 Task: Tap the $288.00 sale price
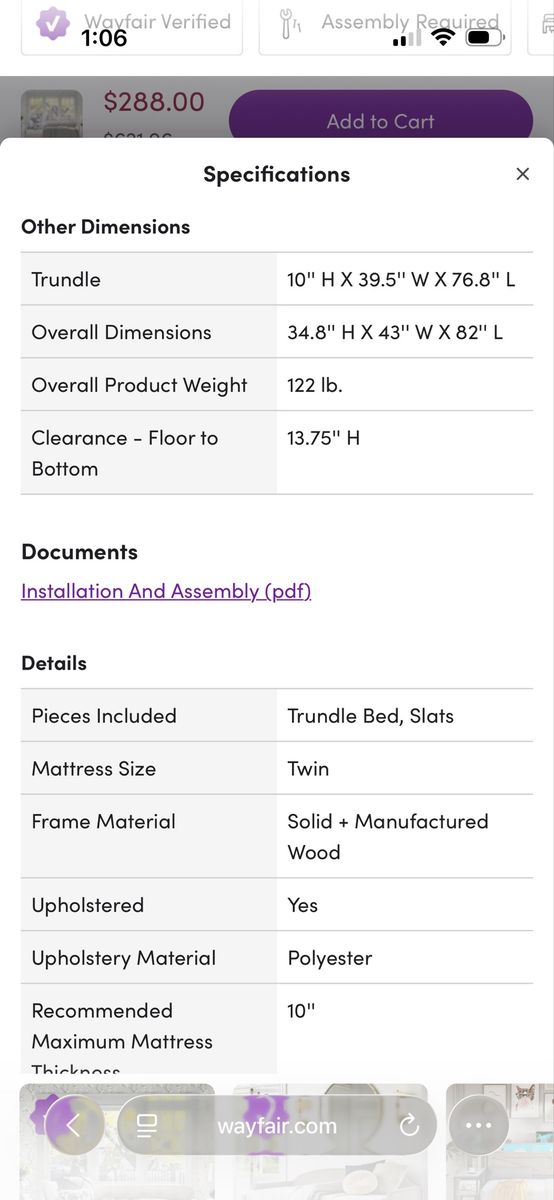click(154, 102)
